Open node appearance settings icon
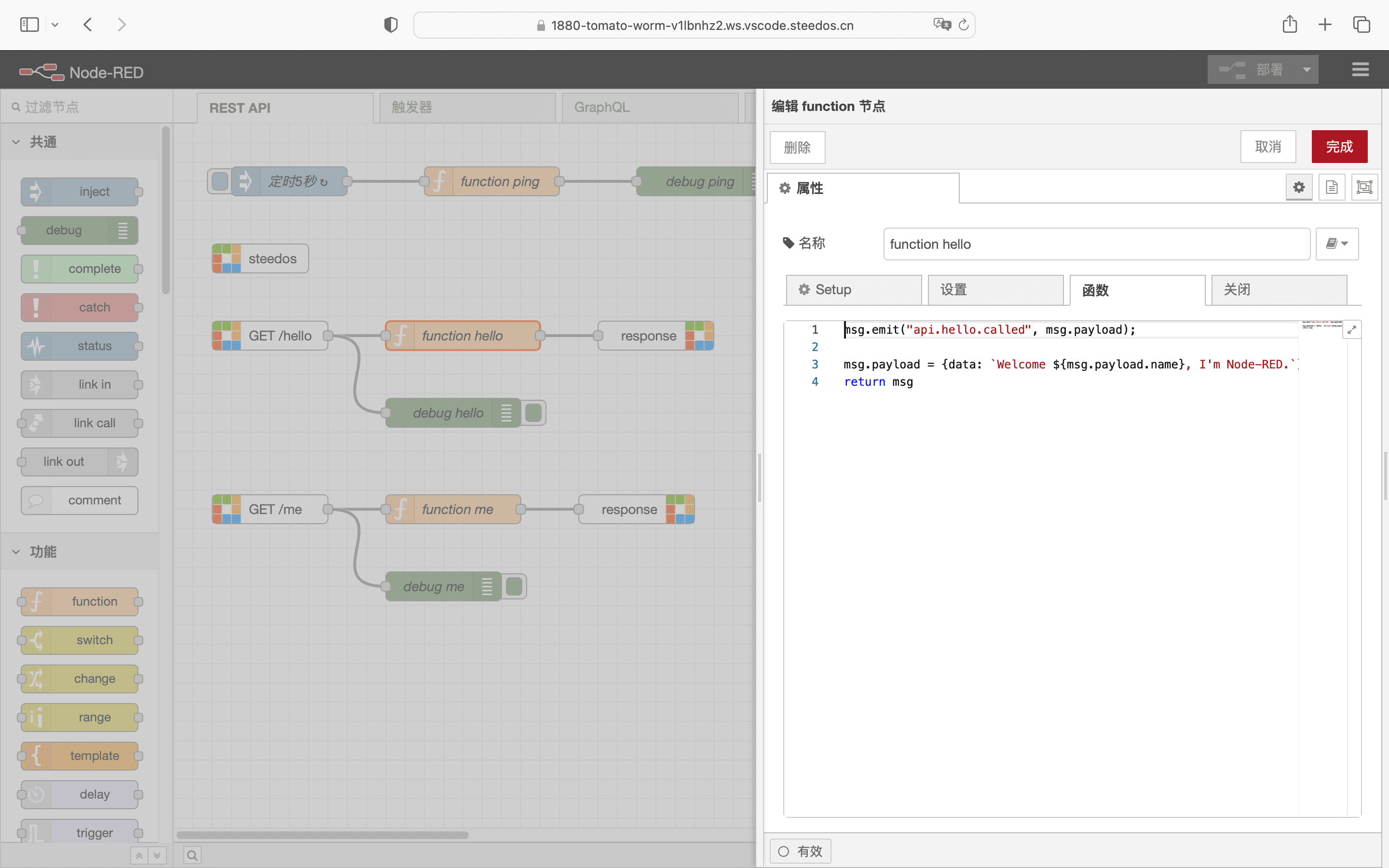 point(1364,187)
